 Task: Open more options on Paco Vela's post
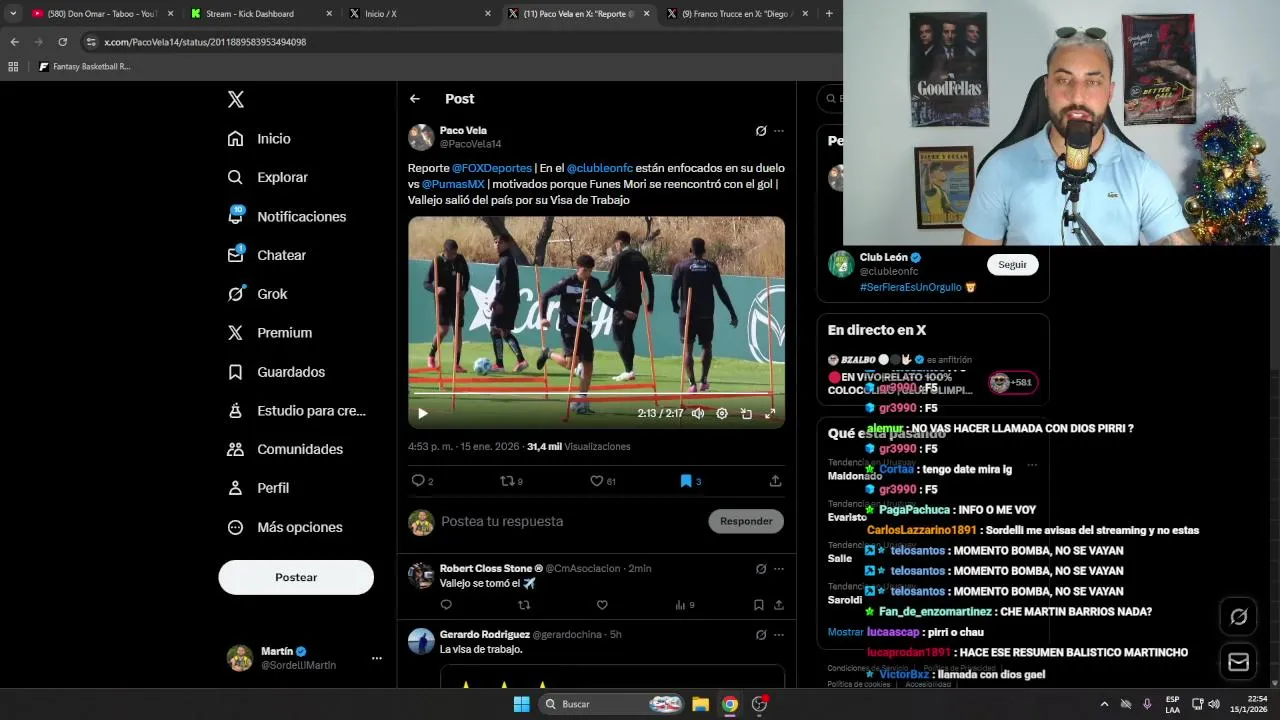pos(779,131)
